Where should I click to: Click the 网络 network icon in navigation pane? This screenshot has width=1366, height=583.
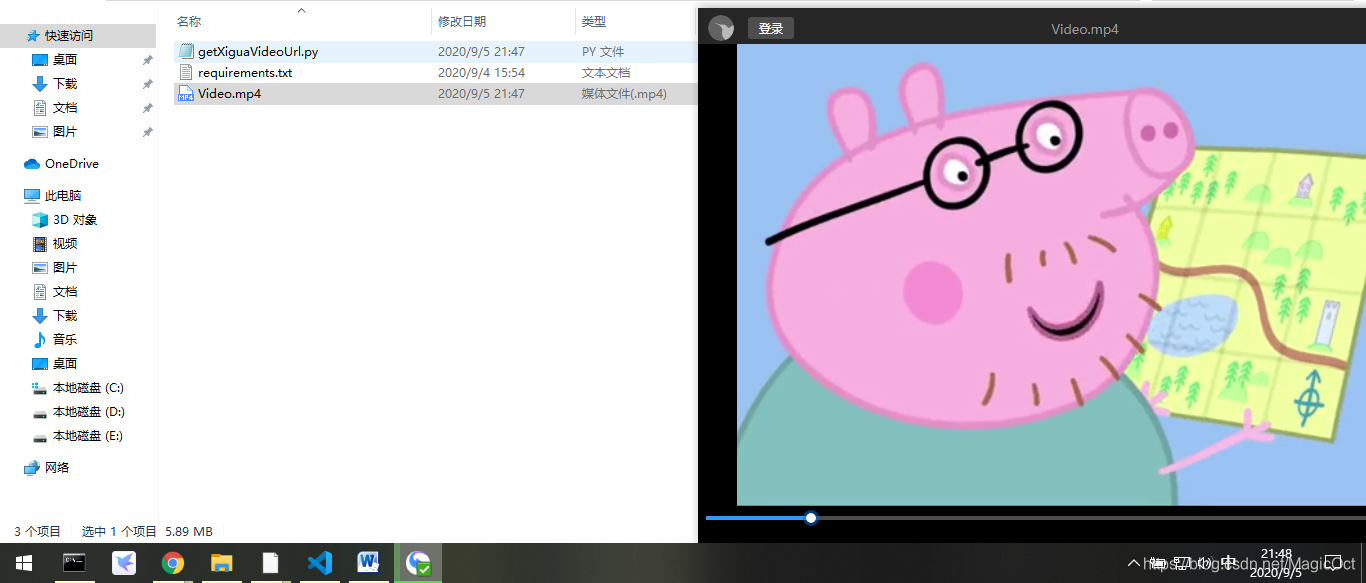coord(31,467)
